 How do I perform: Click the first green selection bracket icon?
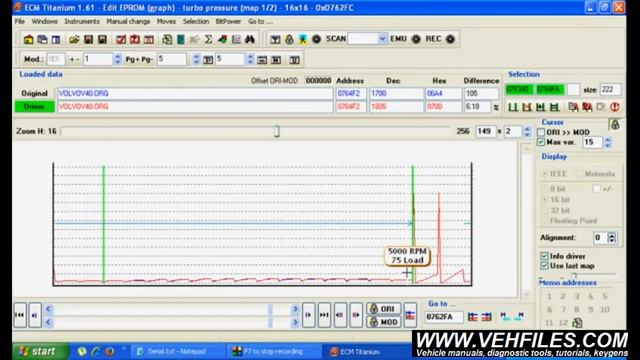click(513, 107)
